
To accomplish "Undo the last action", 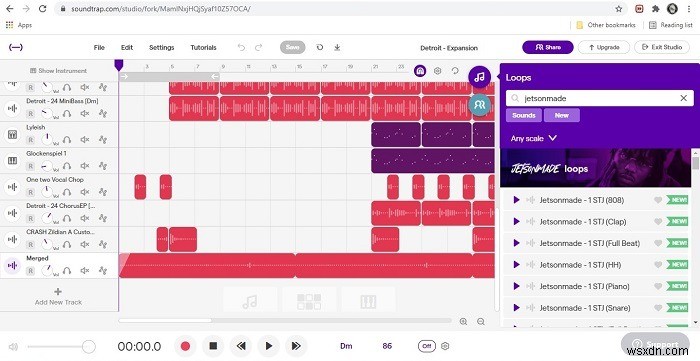I will (241, 47).
